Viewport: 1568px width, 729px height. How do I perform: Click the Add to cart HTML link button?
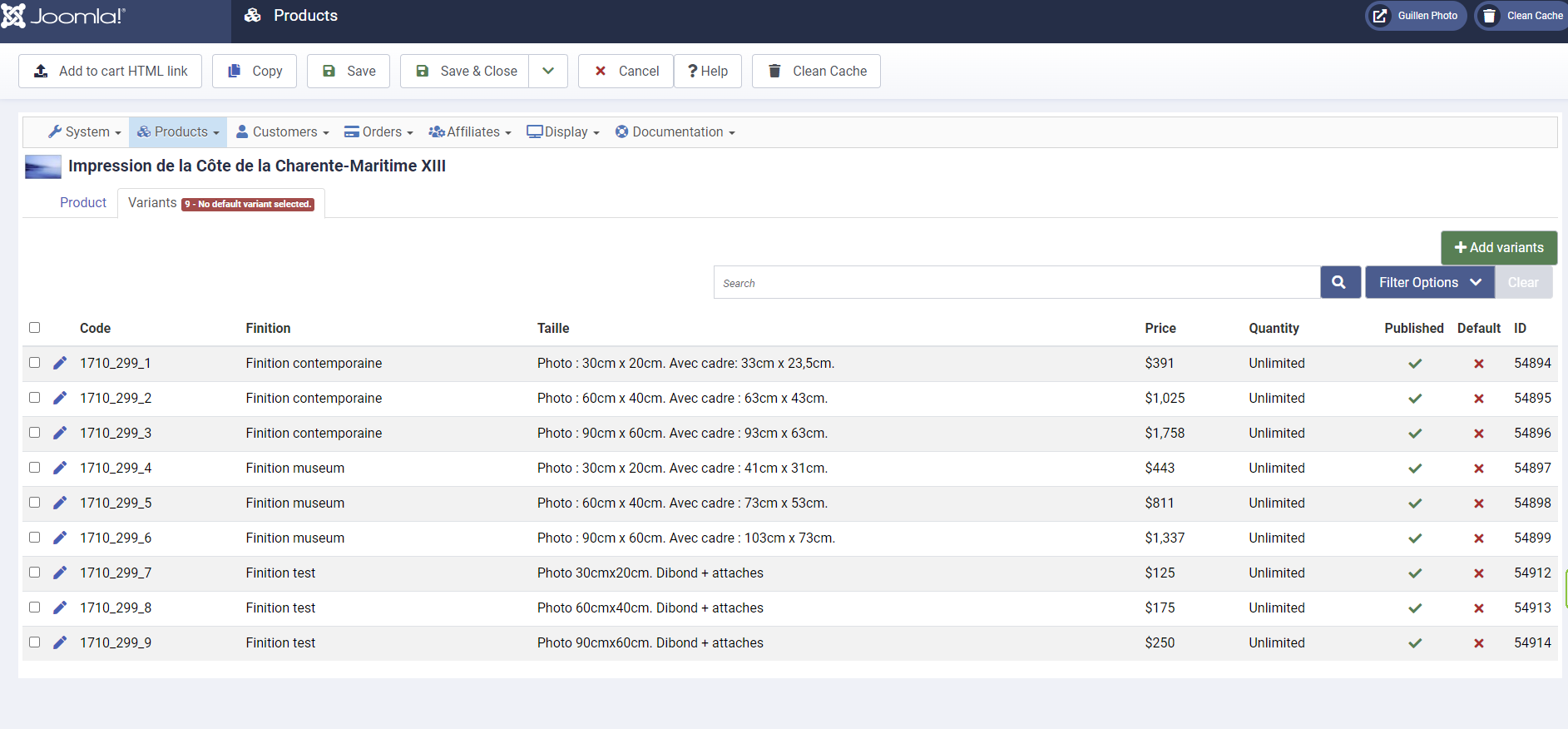point(110,72)
